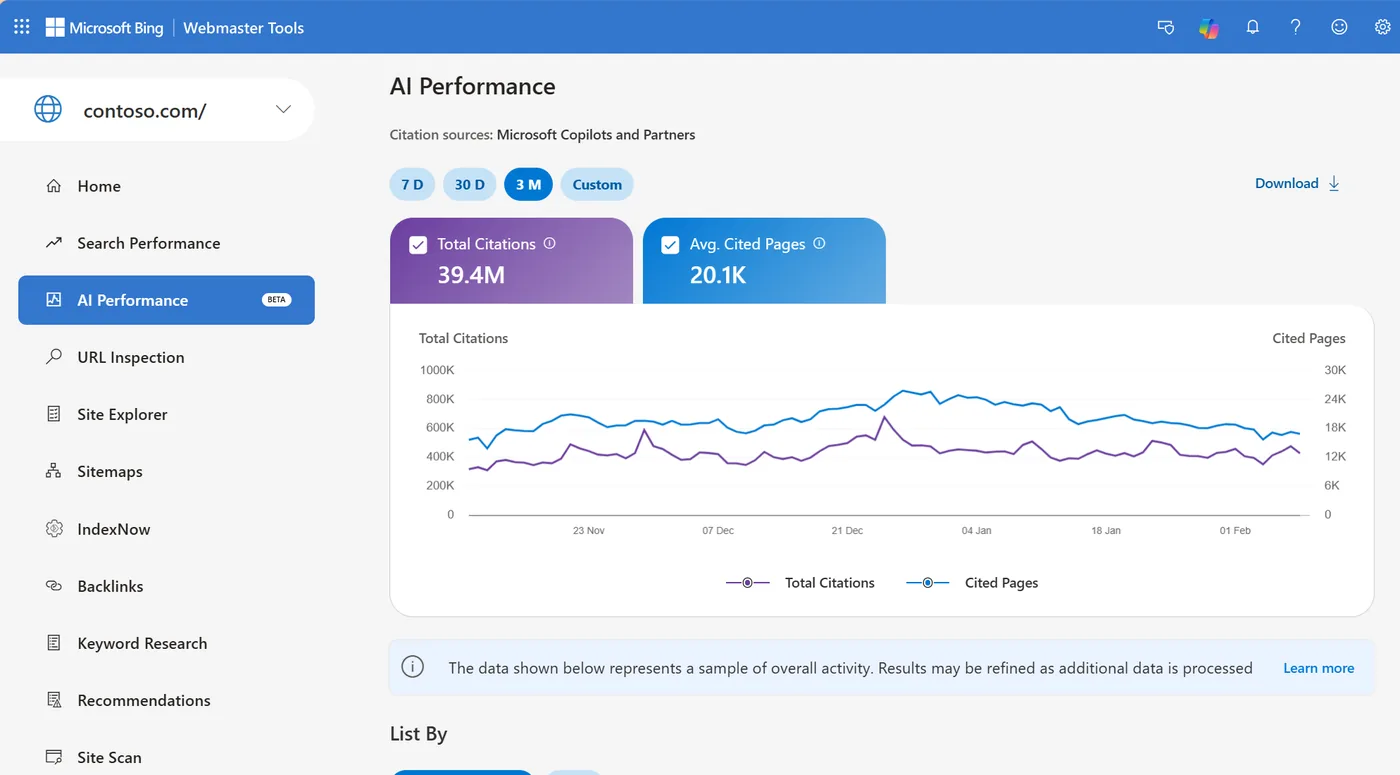Toggle the Total Citations legend series

pos(800,583)
